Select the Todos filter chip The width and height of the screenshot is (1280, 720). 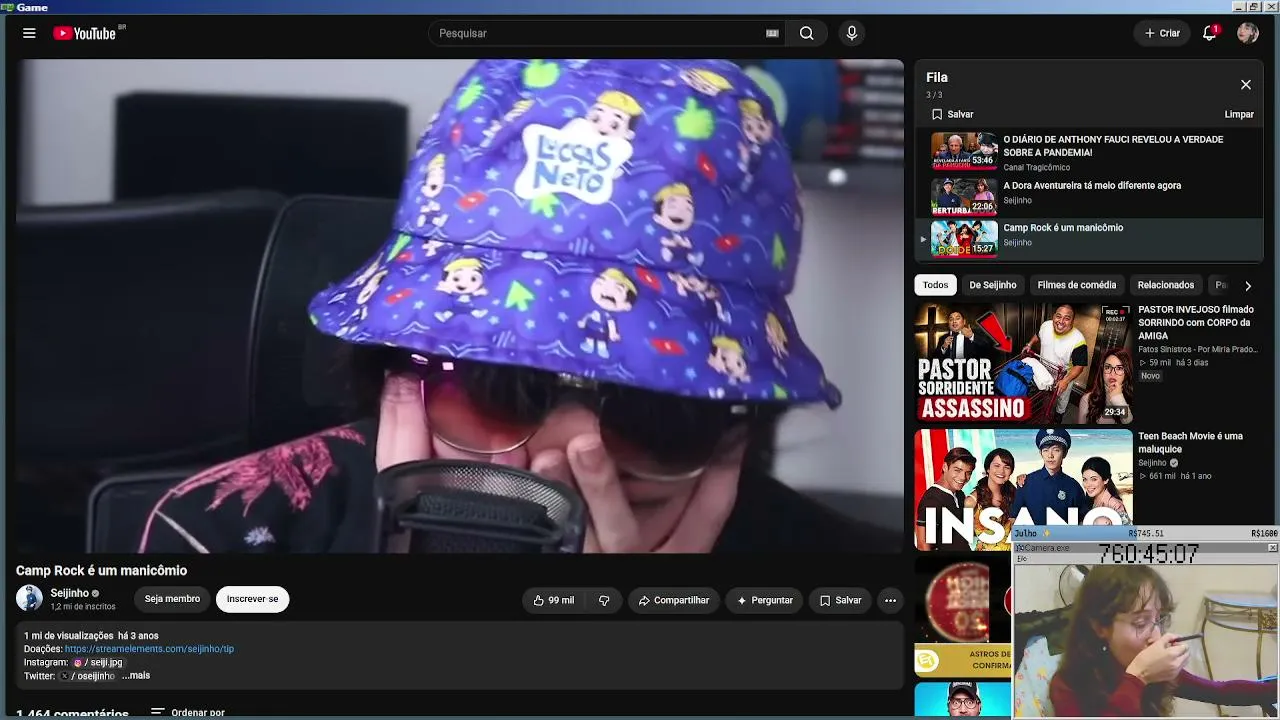[935, 285]
